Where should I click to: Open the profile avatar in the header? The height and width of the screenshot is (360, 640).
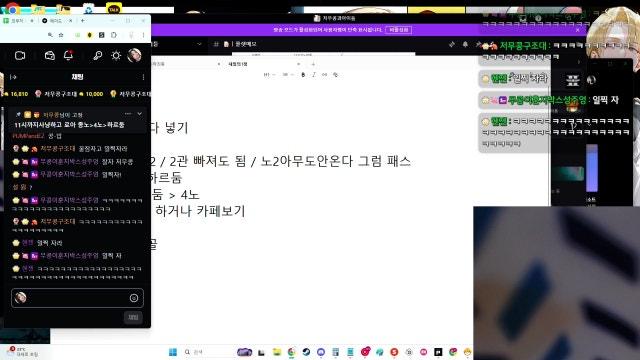click(x=134, y=55)
